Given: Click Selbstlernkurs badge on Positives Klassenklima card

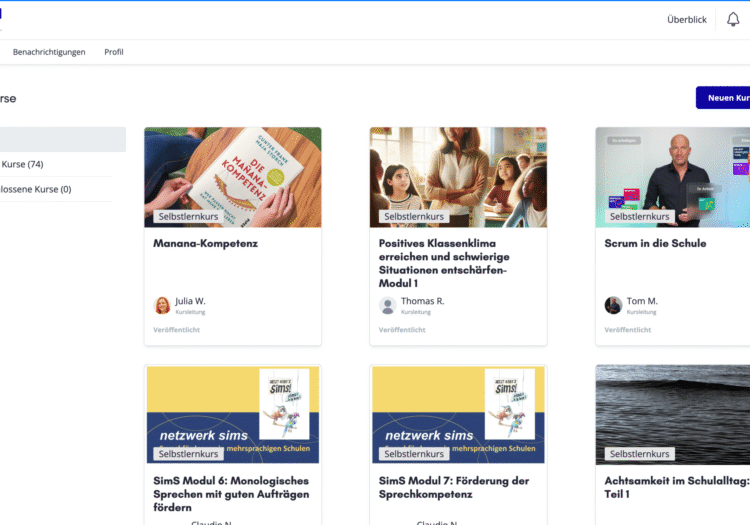Looking at the screenshot, I should click(414, 216).
